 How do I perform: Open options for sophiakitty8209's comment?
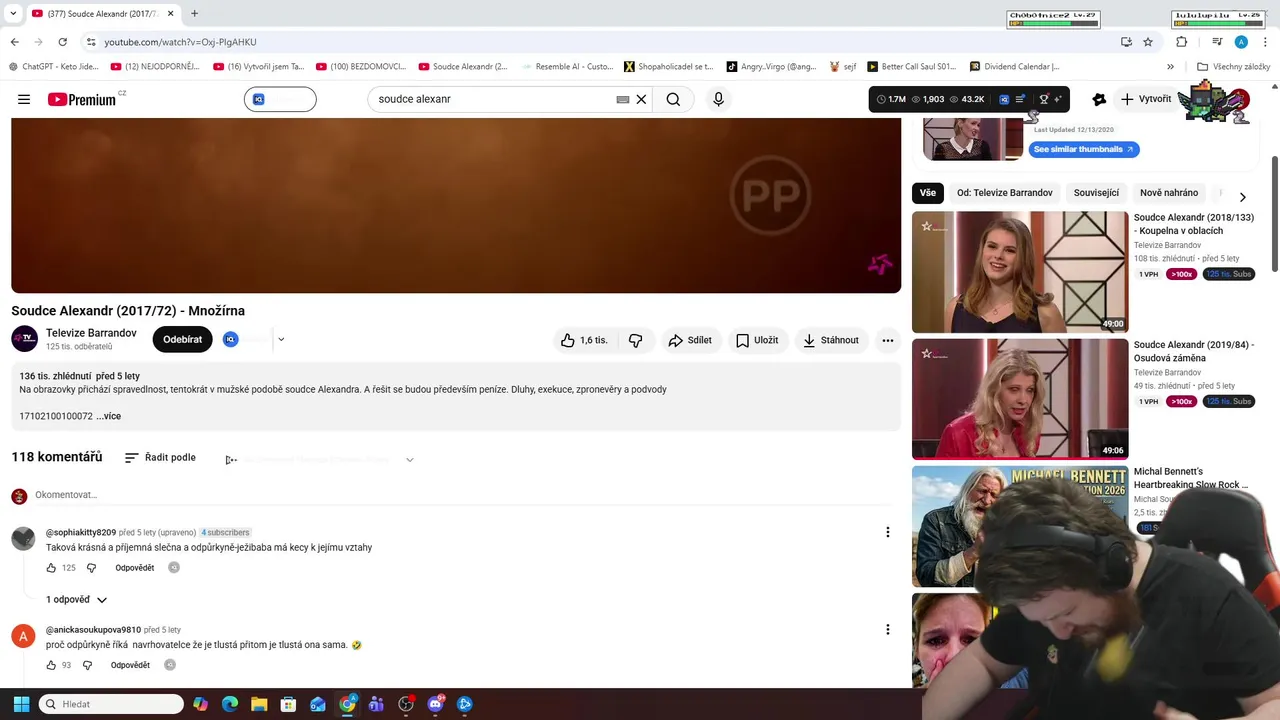887,532
